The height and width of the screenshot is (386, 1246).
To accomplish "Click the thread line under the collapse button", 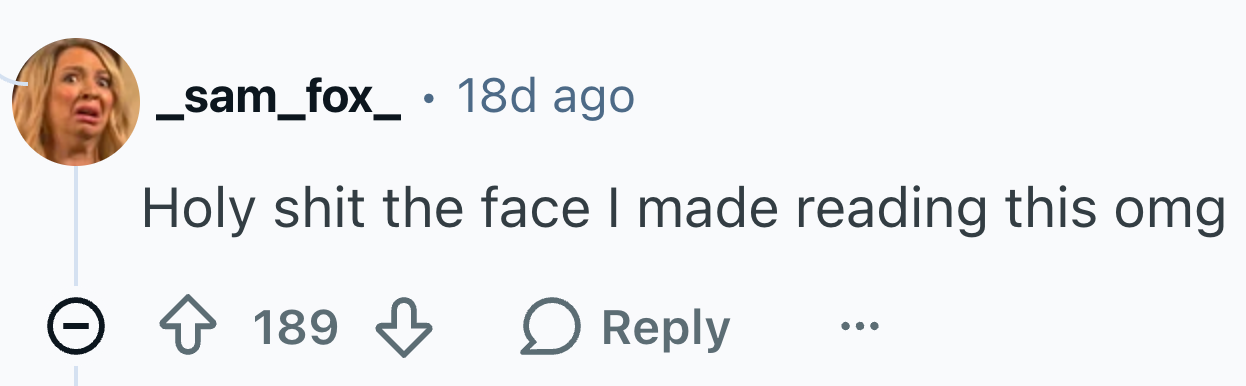I will click(x=76, y=369).
